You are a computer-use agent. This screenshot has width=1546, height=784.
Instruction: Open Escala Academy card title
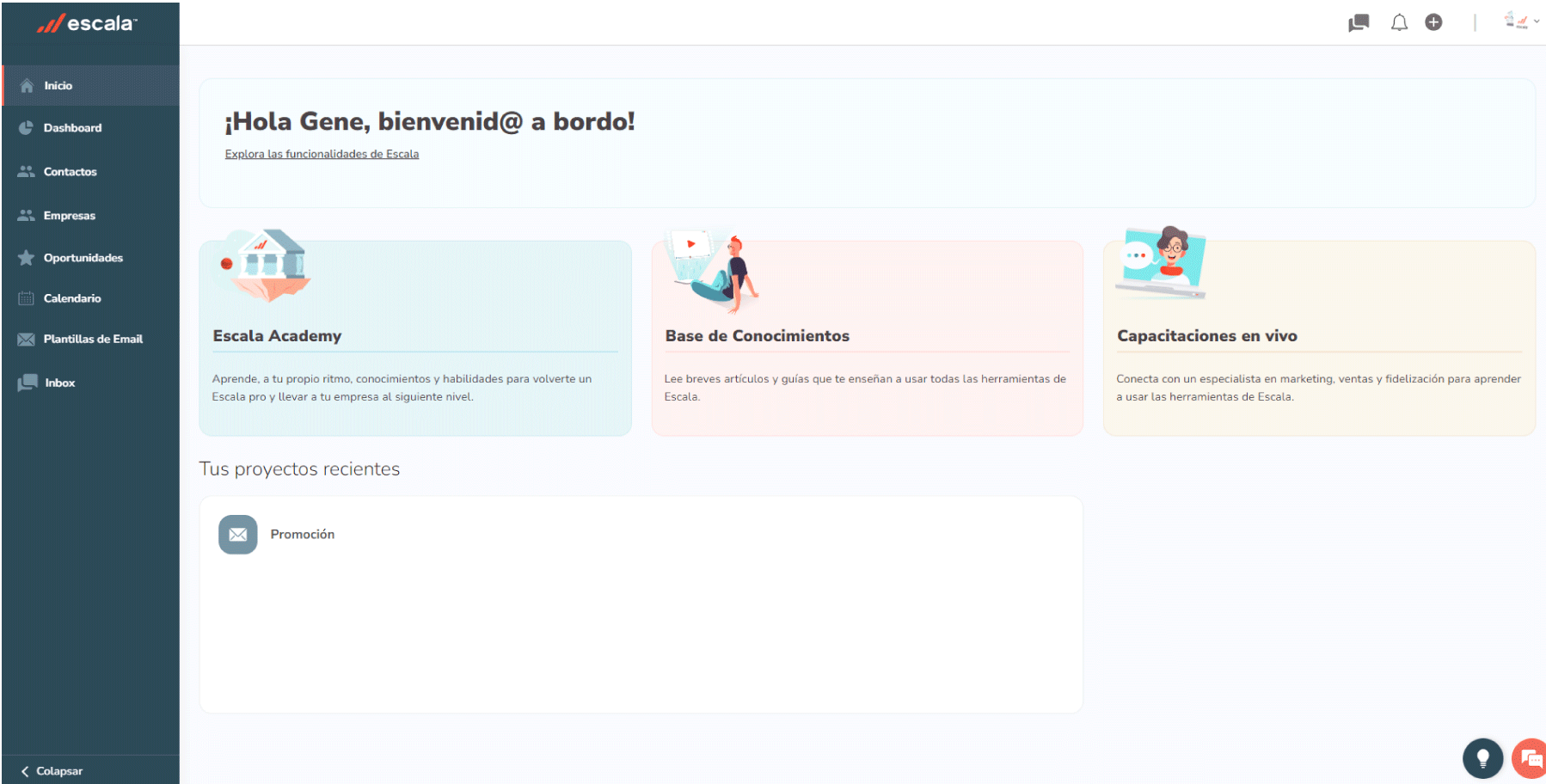[277, 336]
